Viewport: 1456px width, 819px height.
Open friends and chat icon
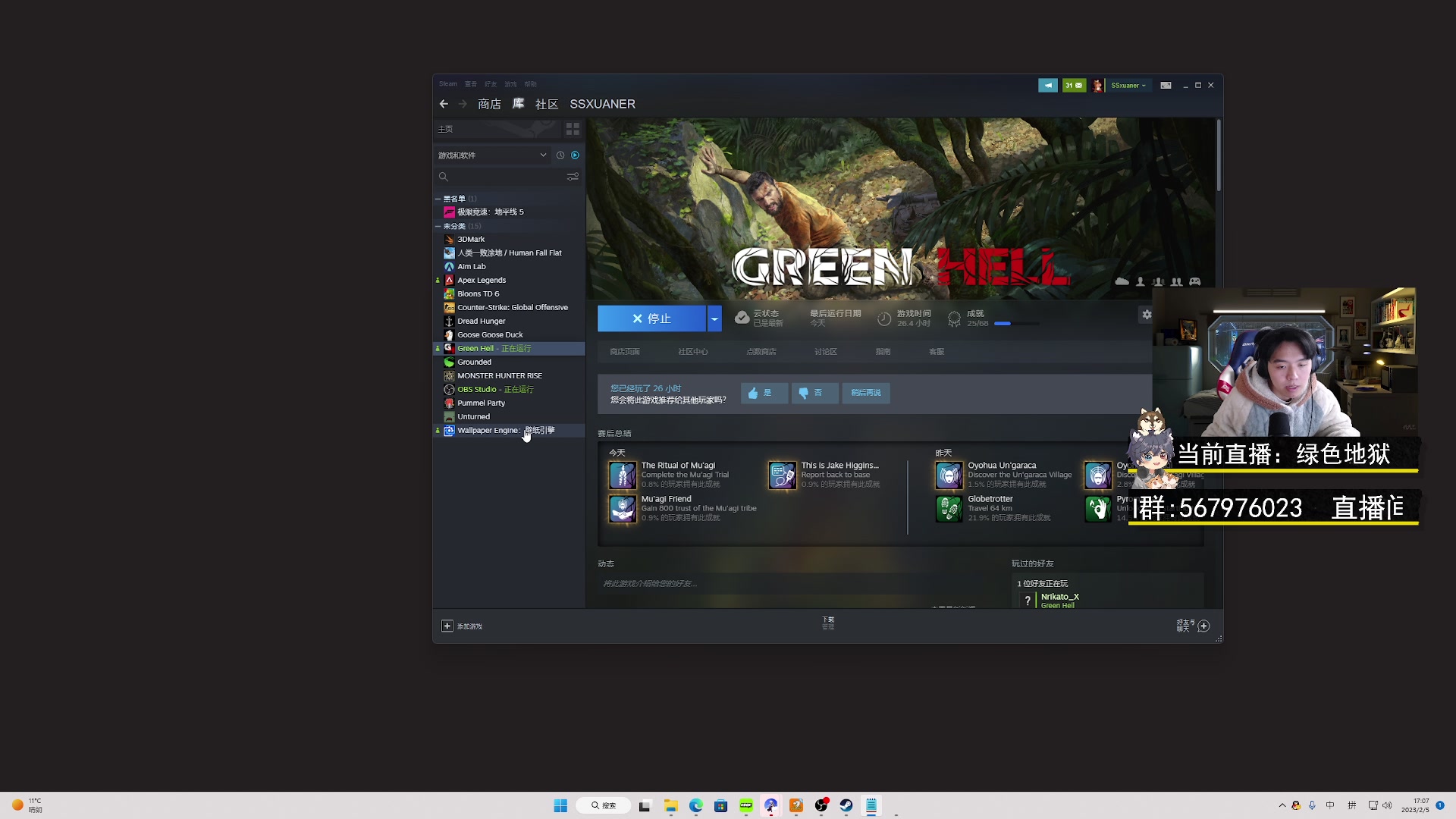(1203, 626)
